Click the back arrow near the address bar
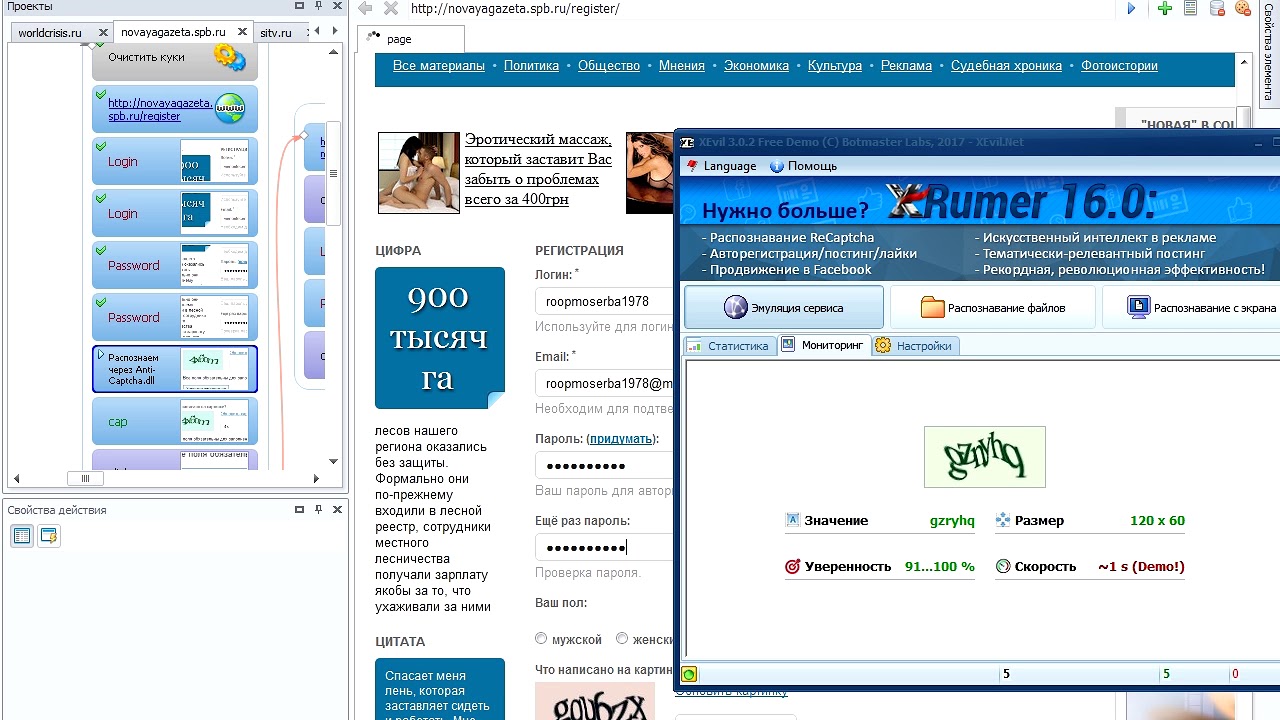This screenshot has height=720, width=1280. pos(365,9)
